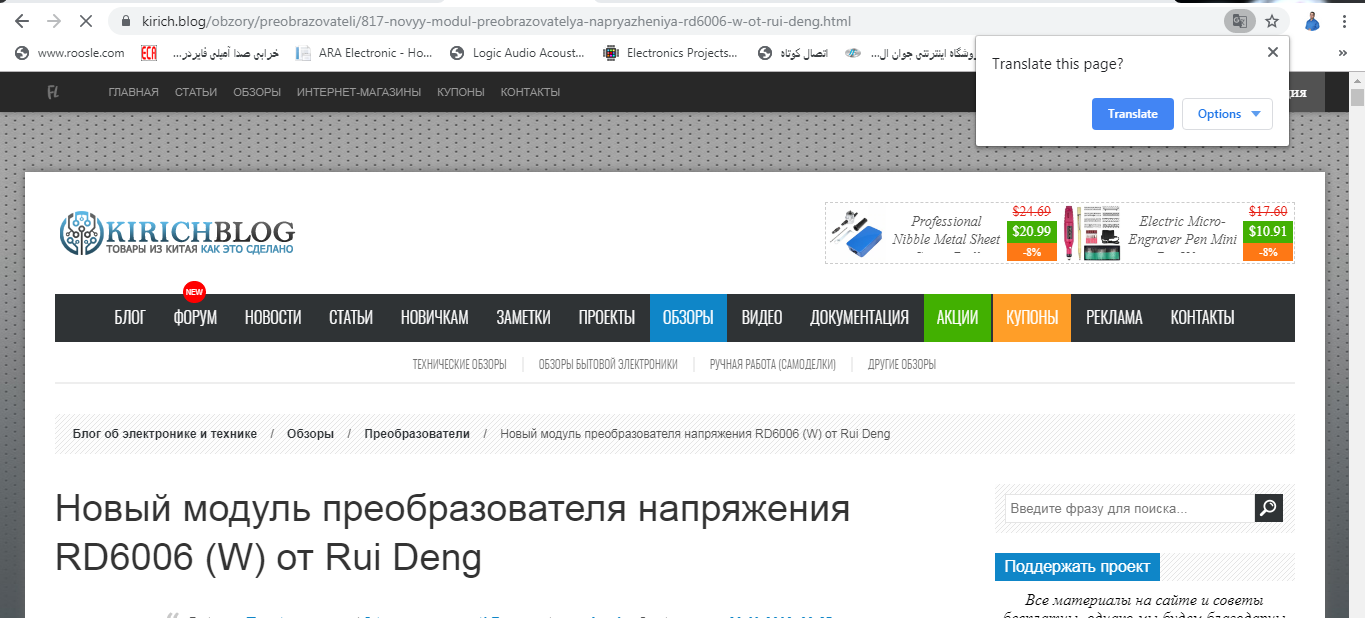The height and width of the screenshot is (618, 1365).
Task: Open the Nibble Metal Sheet ad thumbnail
Action: (857, 234)
